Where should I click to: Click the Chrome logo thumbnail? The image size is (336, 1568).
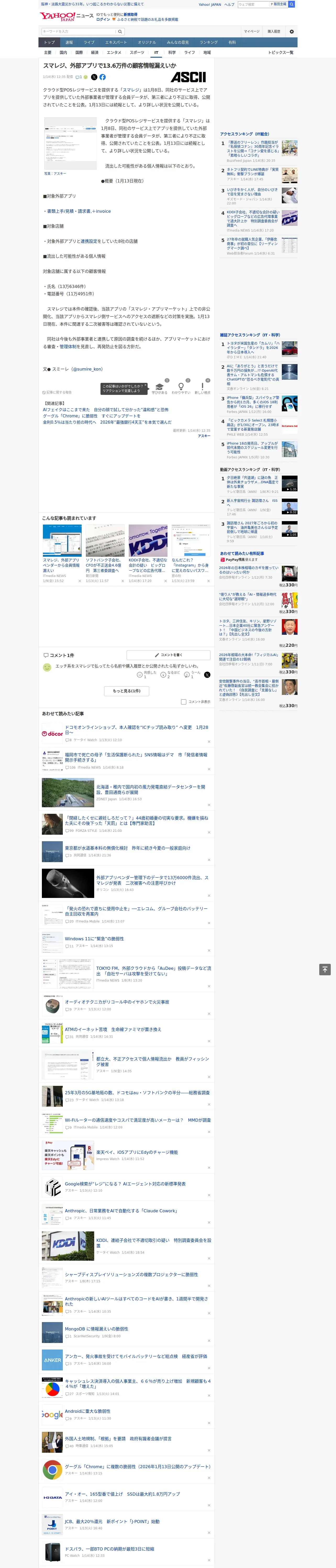pyautogui.click(x=52, y=1469)
